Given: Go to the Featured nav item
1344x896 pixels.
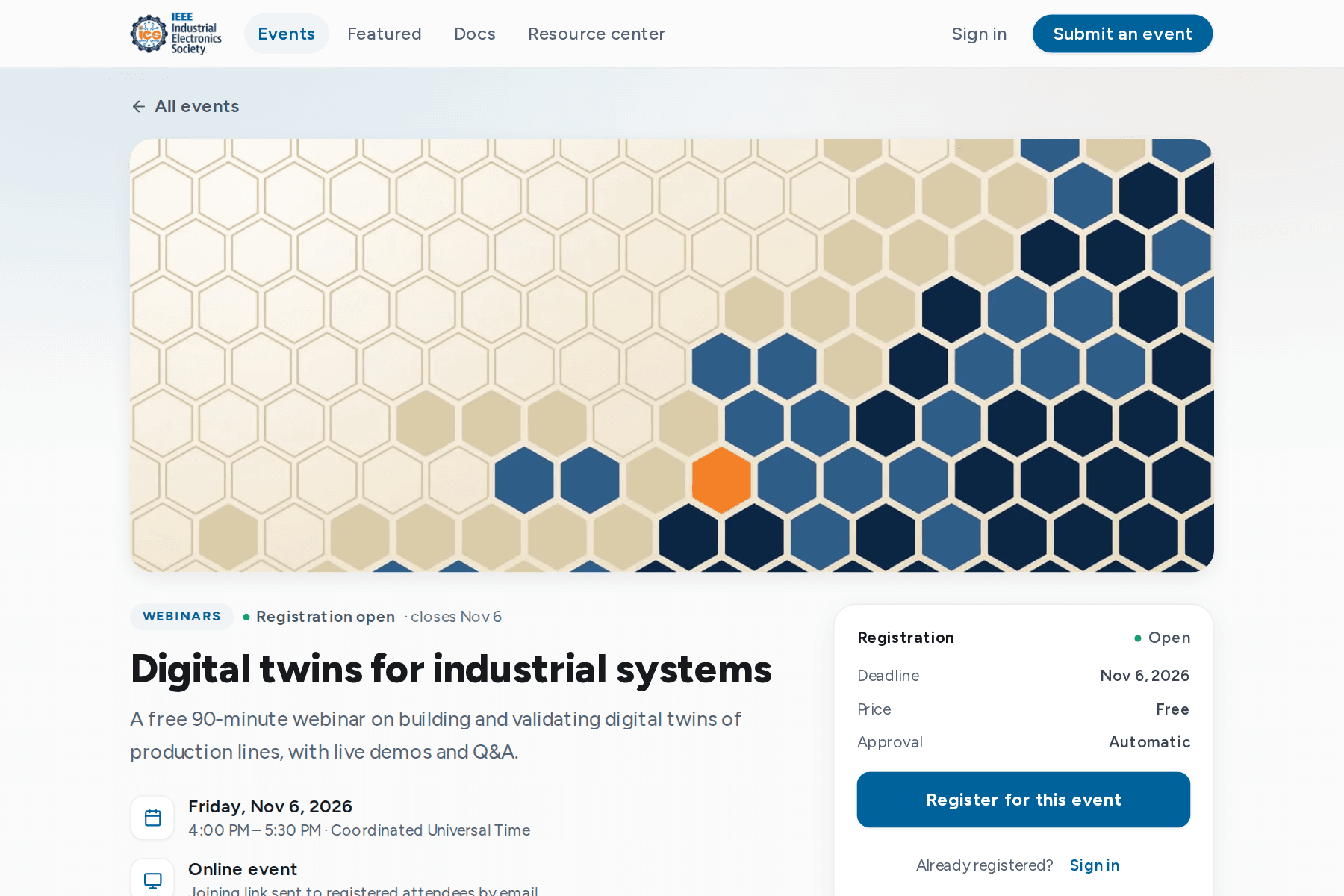Looking at the screenshot, I should (385, 34).
